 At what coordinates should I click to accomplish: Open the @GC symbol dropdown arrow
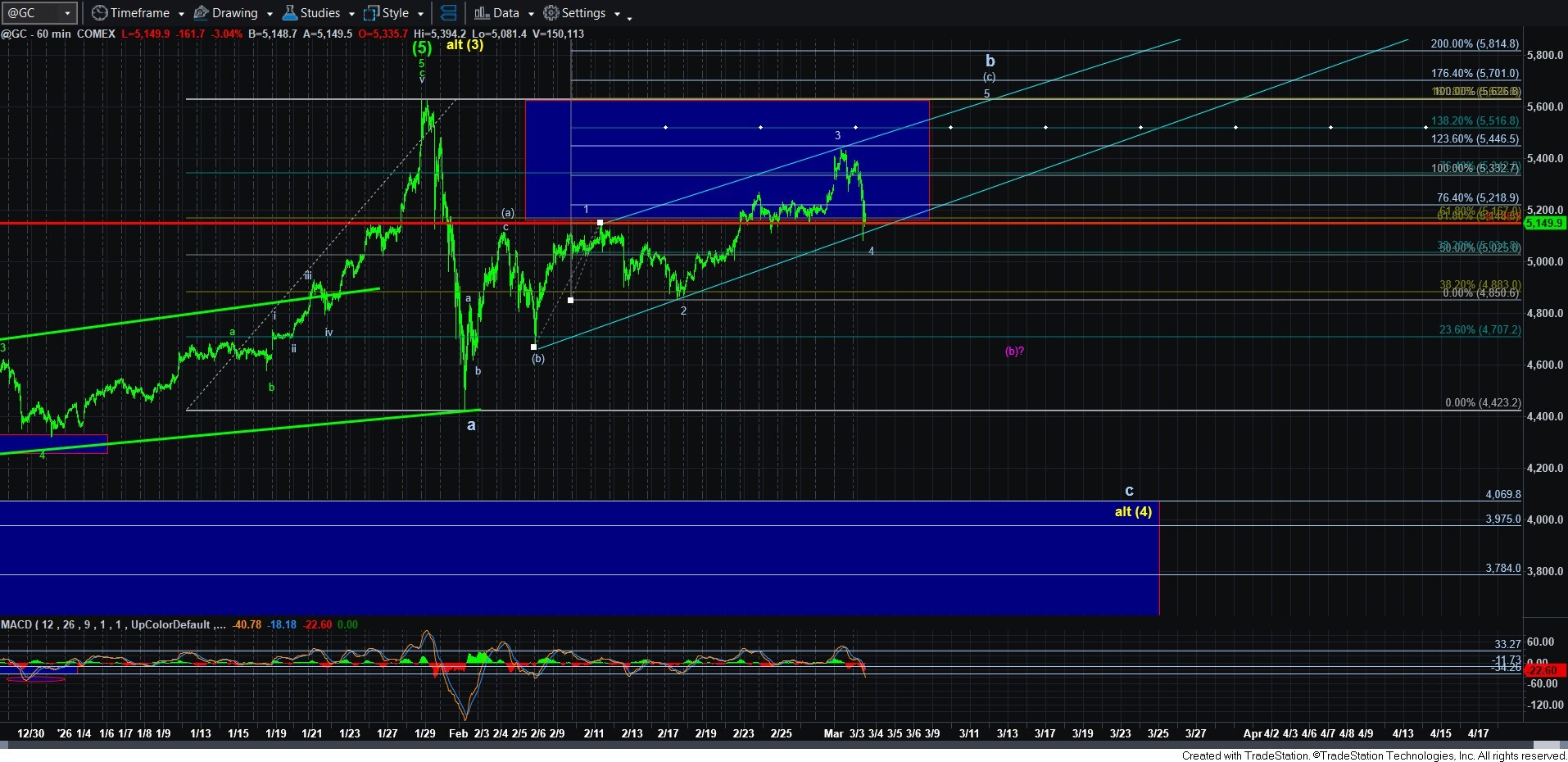(x=68, y=13)
